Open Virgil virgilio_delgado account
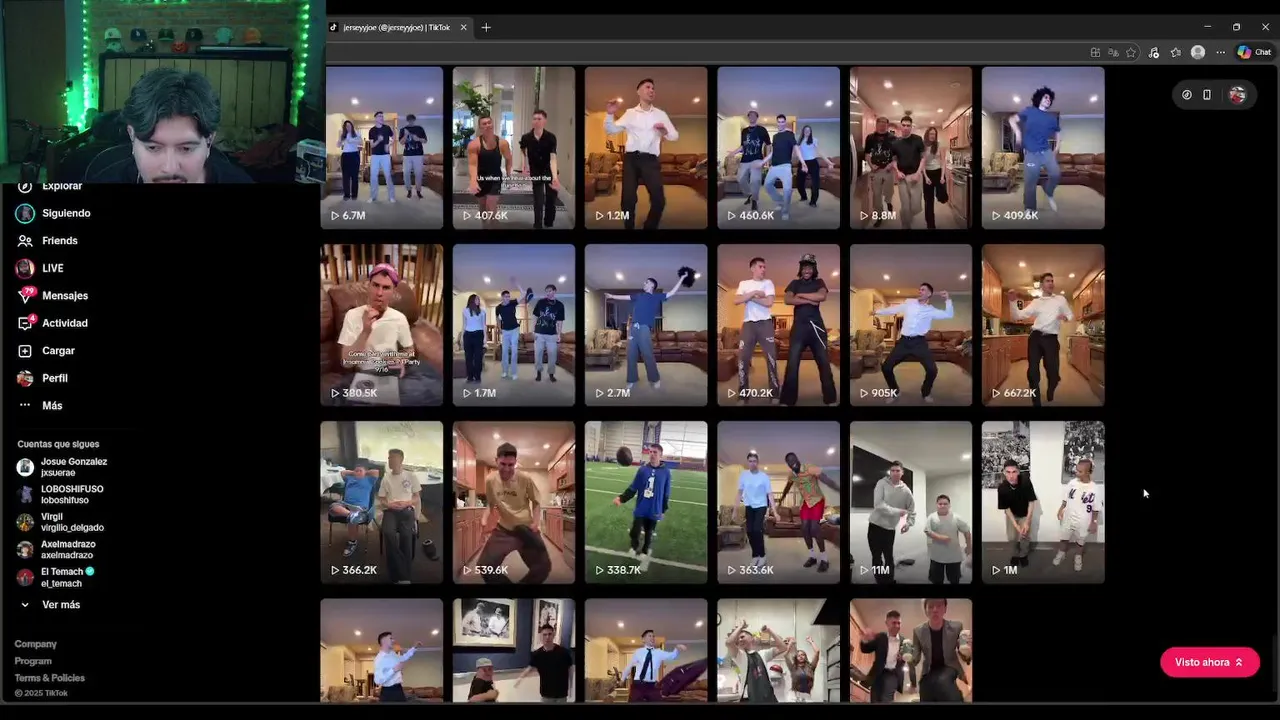This screenshot has height=720, width=1280. pos(60,522)
